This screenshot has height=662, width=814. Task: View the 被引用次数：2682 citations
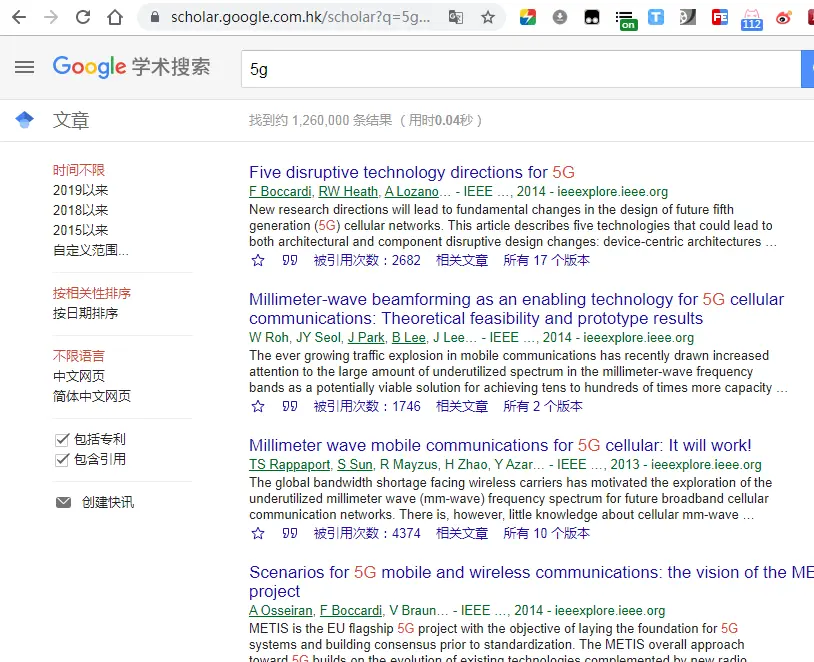coord(367,260)
